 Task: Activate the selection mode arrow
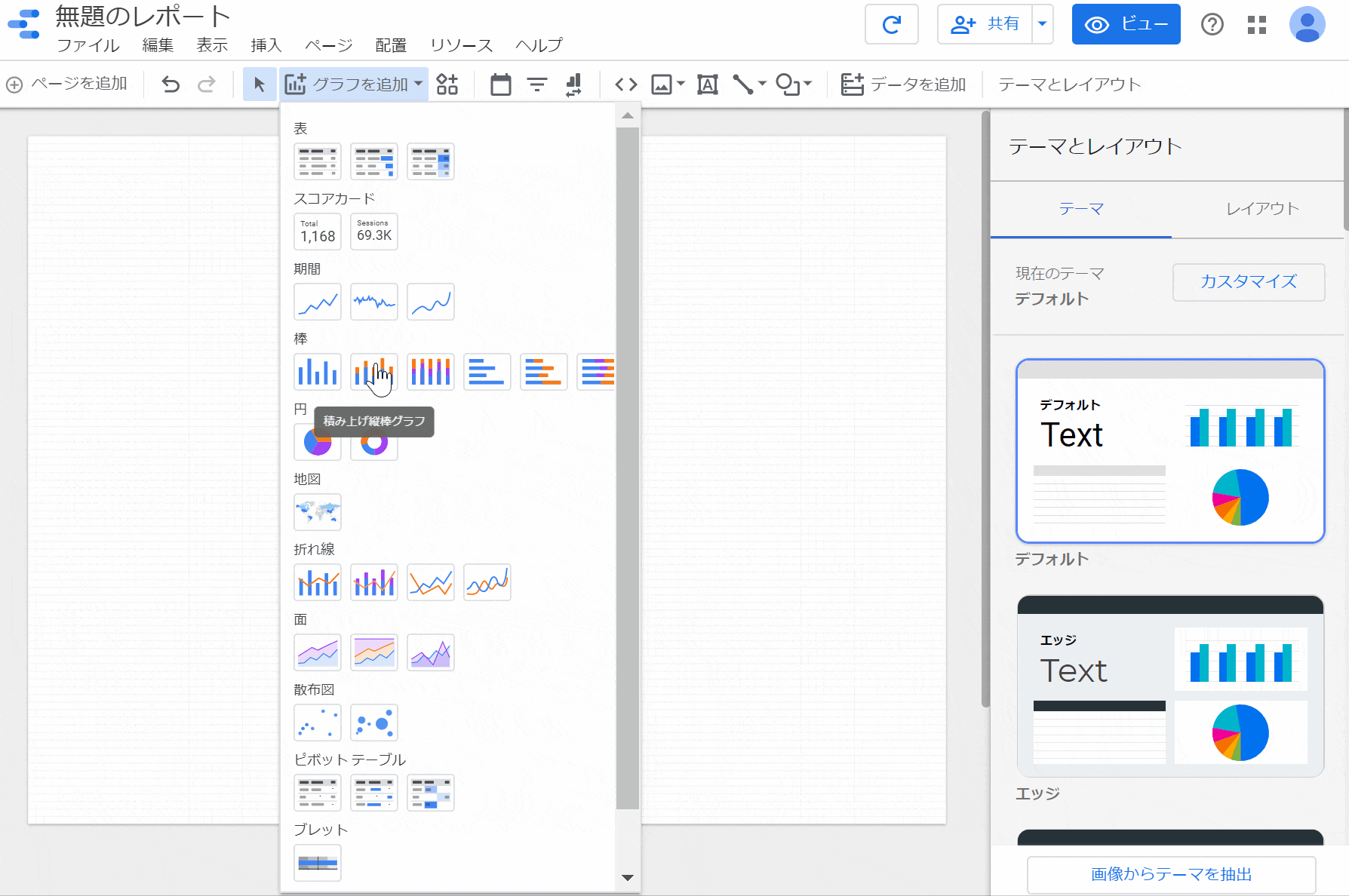point(259,84)
